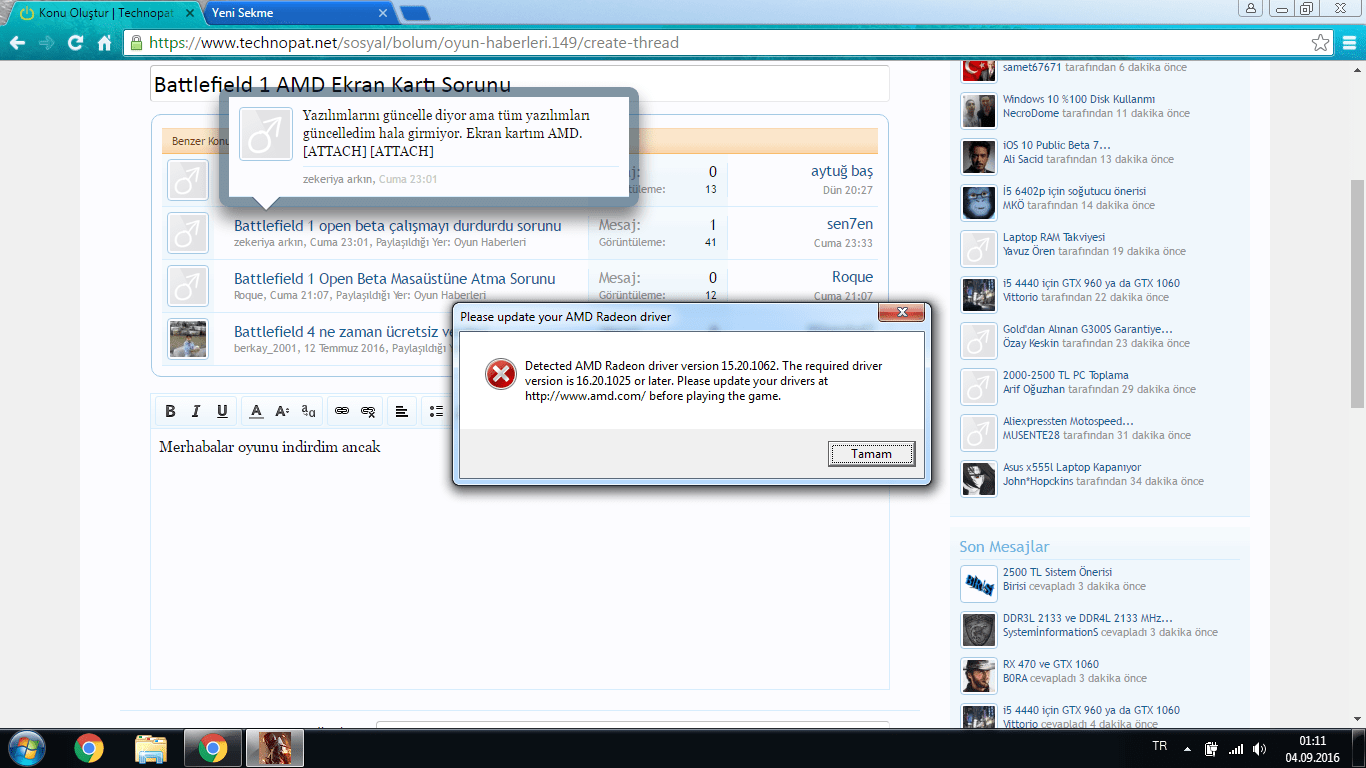
Task: Open 'DDR3L 2133 ve DDR4L 2133 MHz…' thread
Action: (1088, 618)
